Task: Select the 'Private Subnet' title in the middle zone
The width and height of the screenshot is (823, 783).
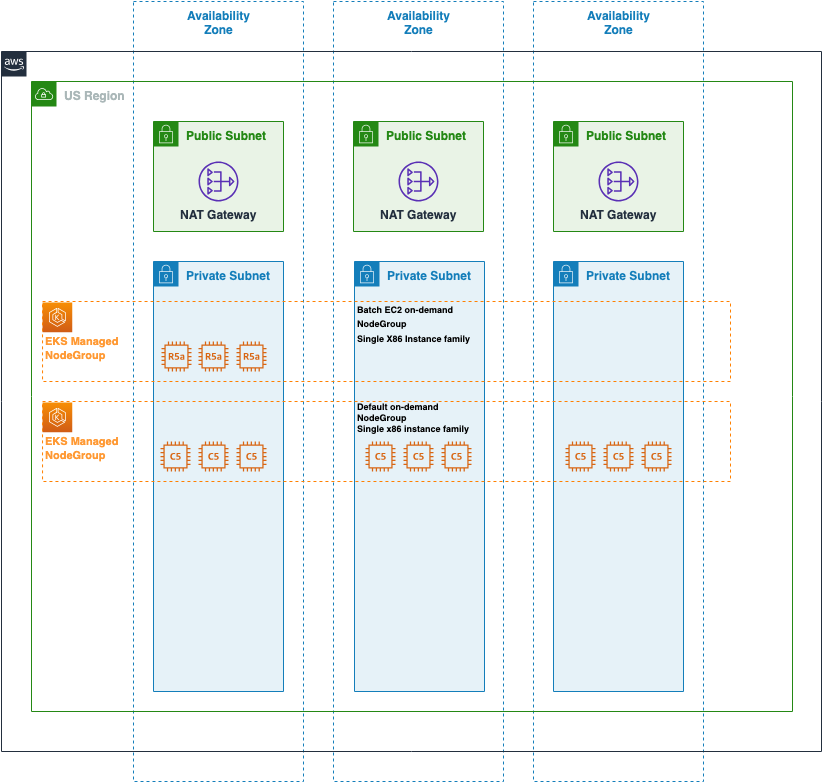Action: (429, 276)
